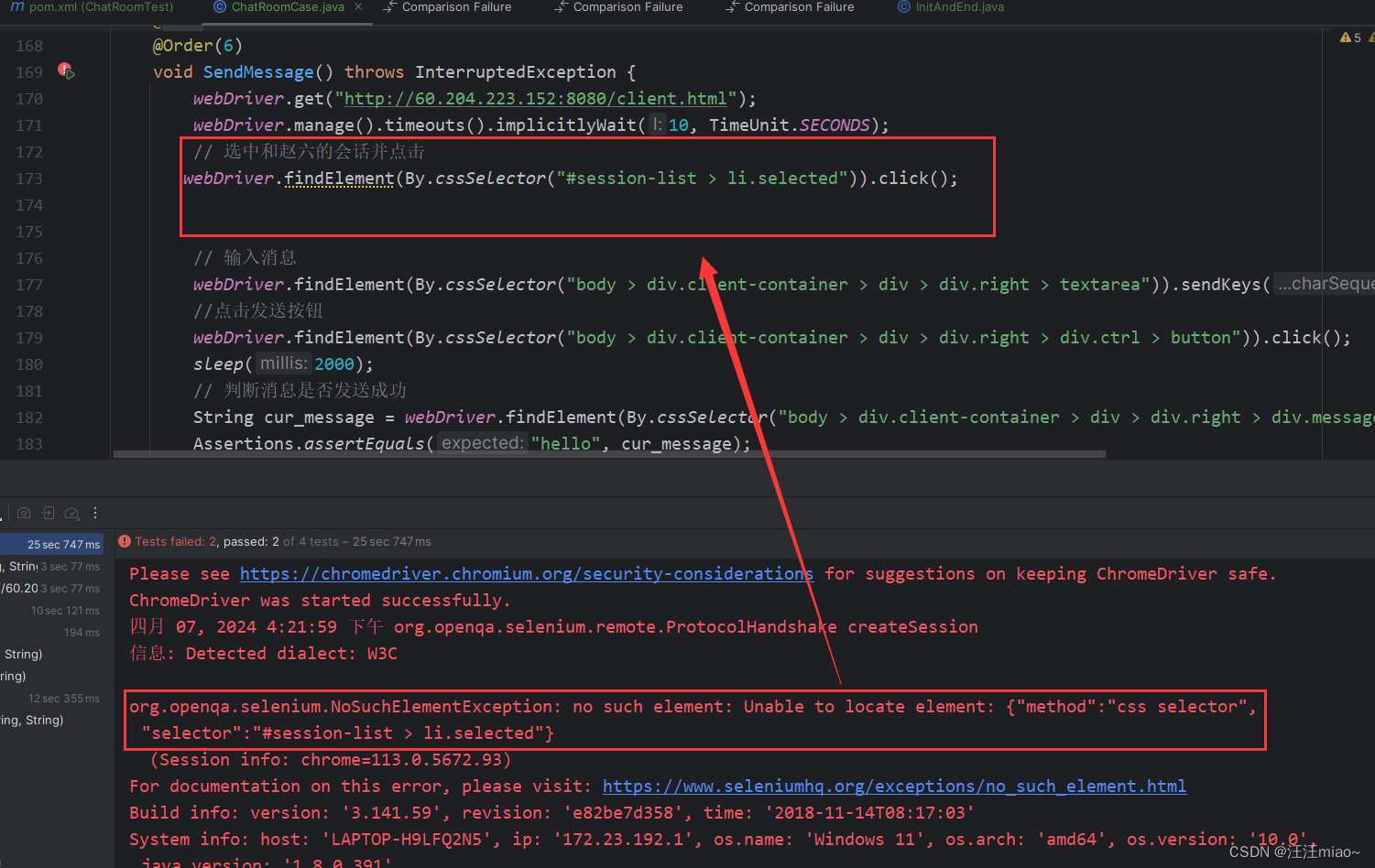This screenshot has height=868, width=1375.
Task: Click line number 180 in the gutter
Action: pyautogui.click(x=29, y=364)
